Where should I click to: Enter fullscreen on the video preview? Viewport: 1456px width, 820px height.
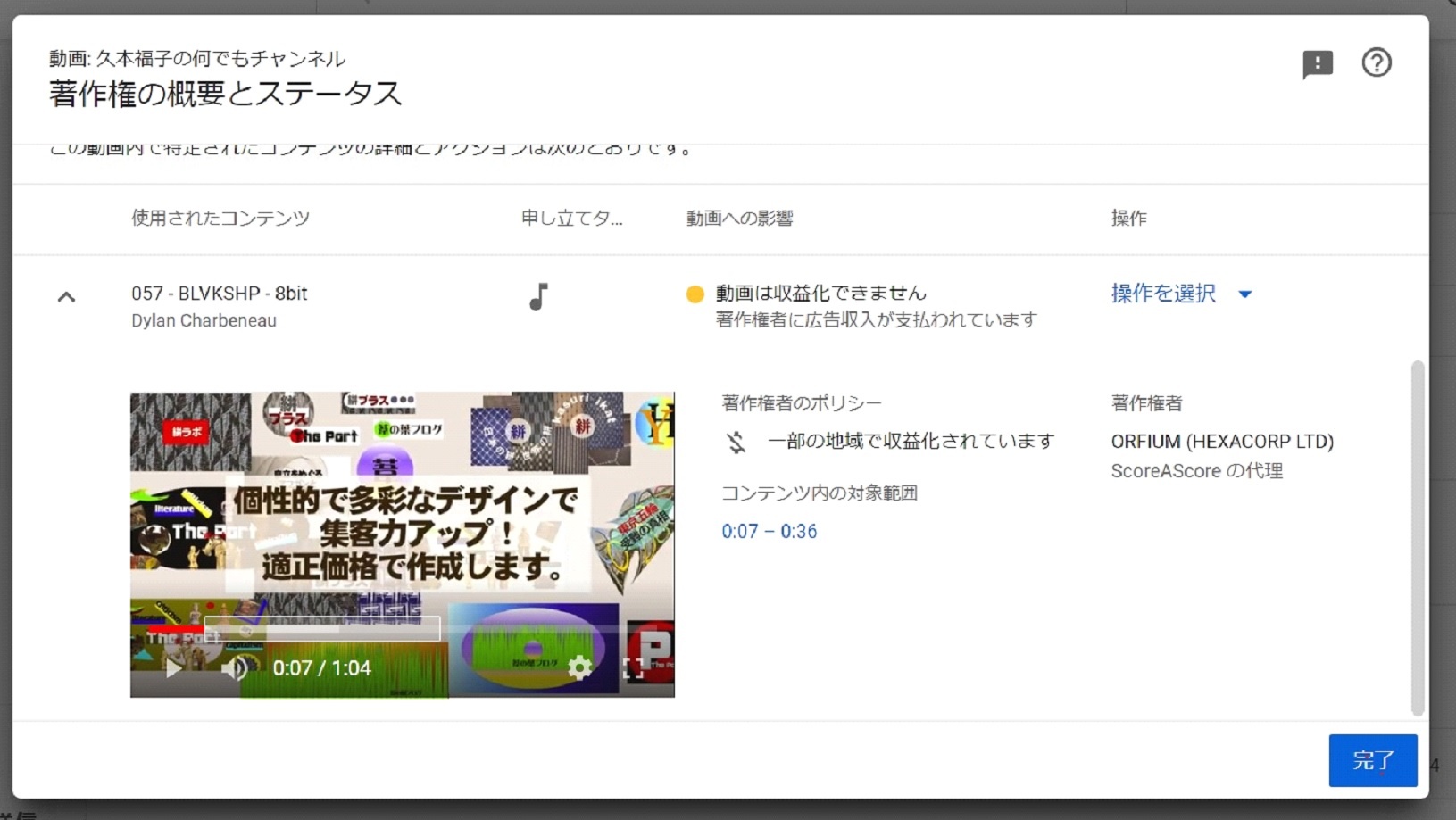(633, 668)
